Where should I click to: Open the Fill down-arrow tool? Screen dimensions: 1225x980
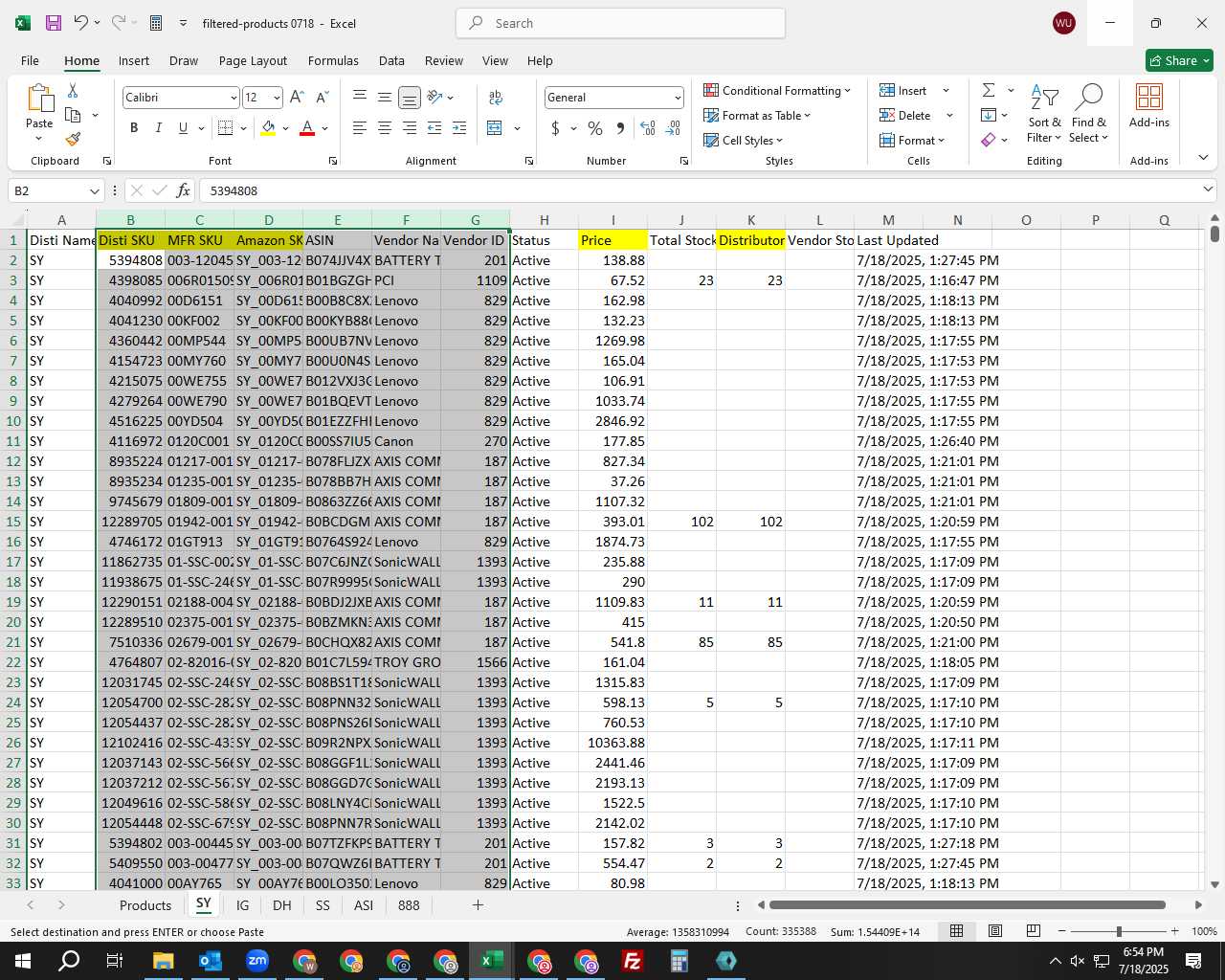989,115
